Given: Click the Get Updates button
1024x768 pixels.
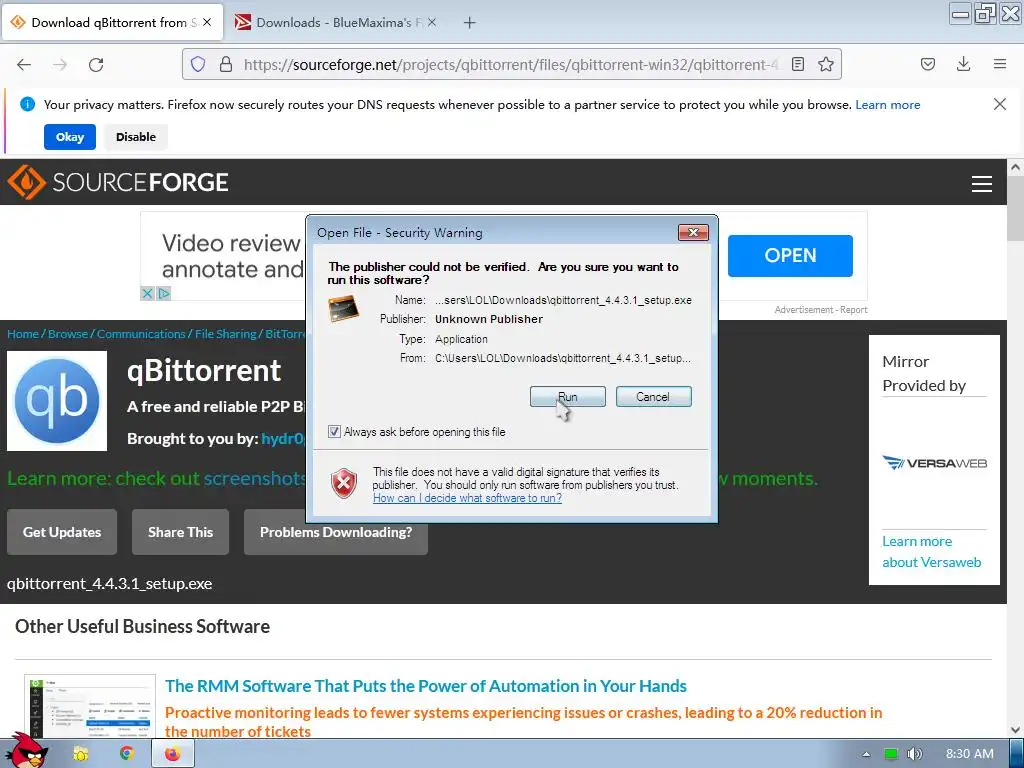Looking at the screenshot, I should tap(62, 532).
